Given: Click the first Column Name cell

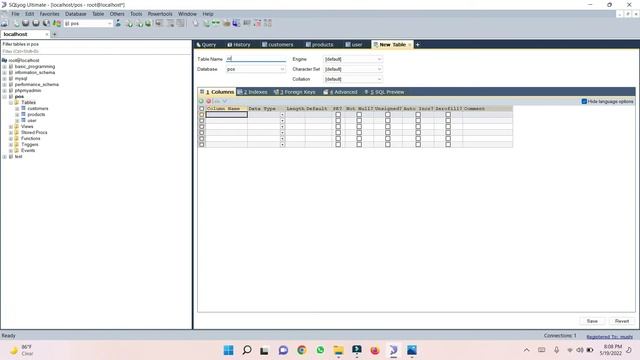Looking at the screenshot, I should click(227, 115).
